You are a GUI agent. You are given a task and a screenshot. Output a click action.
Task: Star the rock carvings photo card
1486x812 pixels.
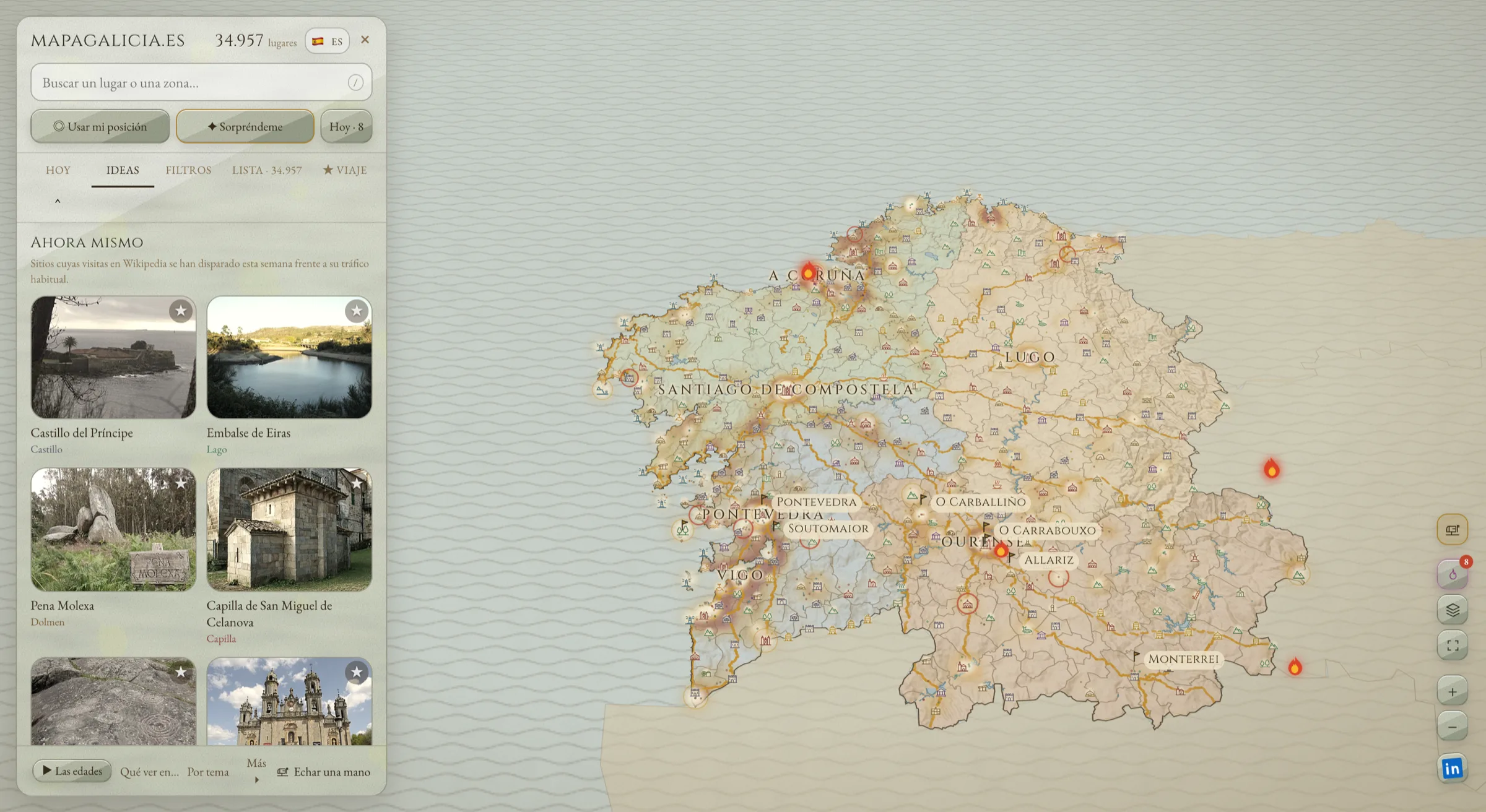[181, 672]
